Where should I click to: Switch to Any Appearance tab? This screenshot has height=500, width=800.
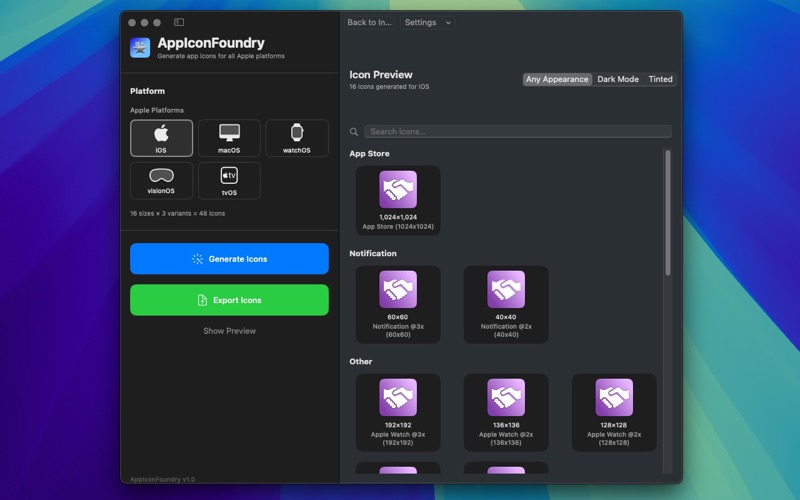click(x=557, y=79)
